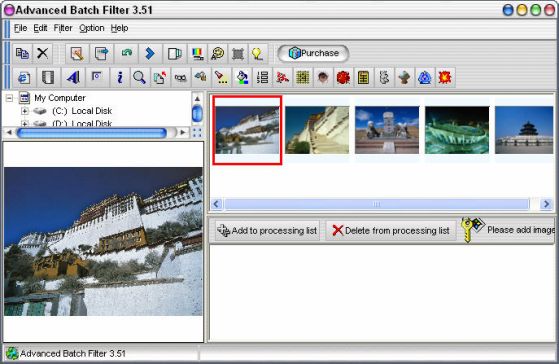Open the Option menu
The image size is (559, 364).
[92, 28]
